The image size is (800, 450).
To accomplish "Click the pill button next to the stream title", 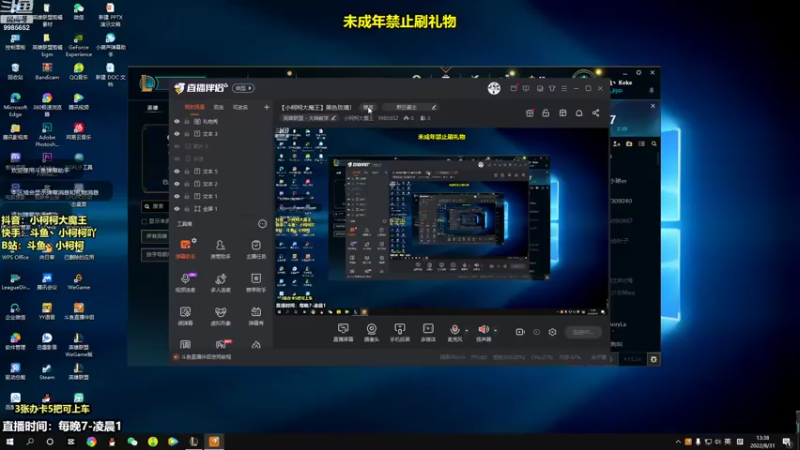I will click(368, 107).
